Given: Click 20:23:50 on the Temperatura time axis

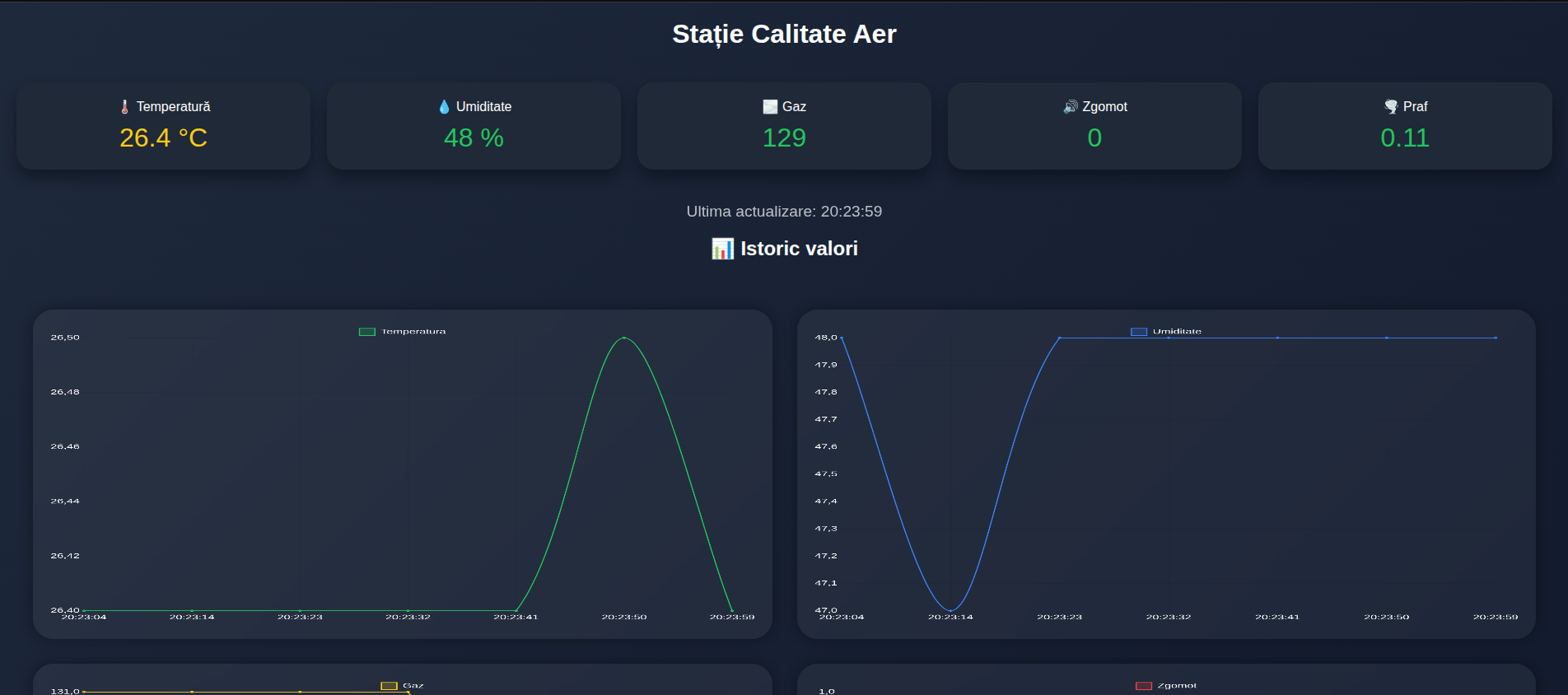Looking at the screenshot, I should point(624,617).
